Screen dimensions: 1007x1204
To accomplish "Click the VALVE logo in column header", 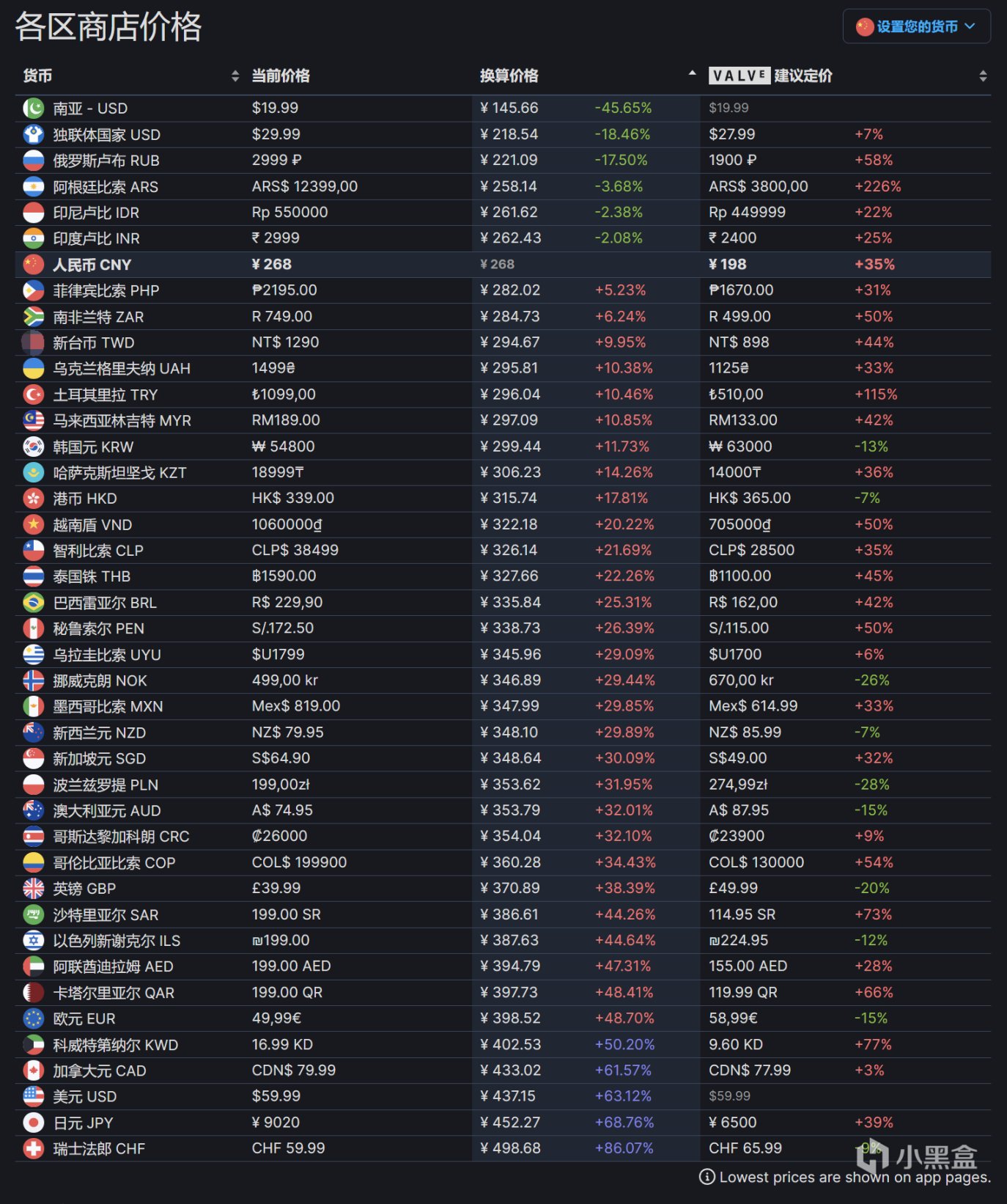I will pyautogui.click(x=739, y=76).
